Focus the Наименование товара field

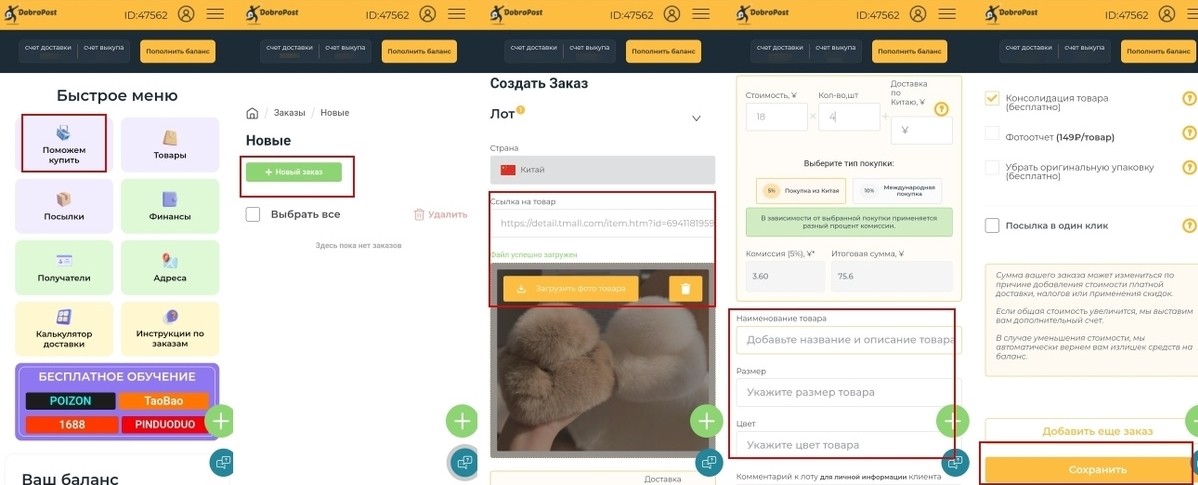tap(849, 340)
